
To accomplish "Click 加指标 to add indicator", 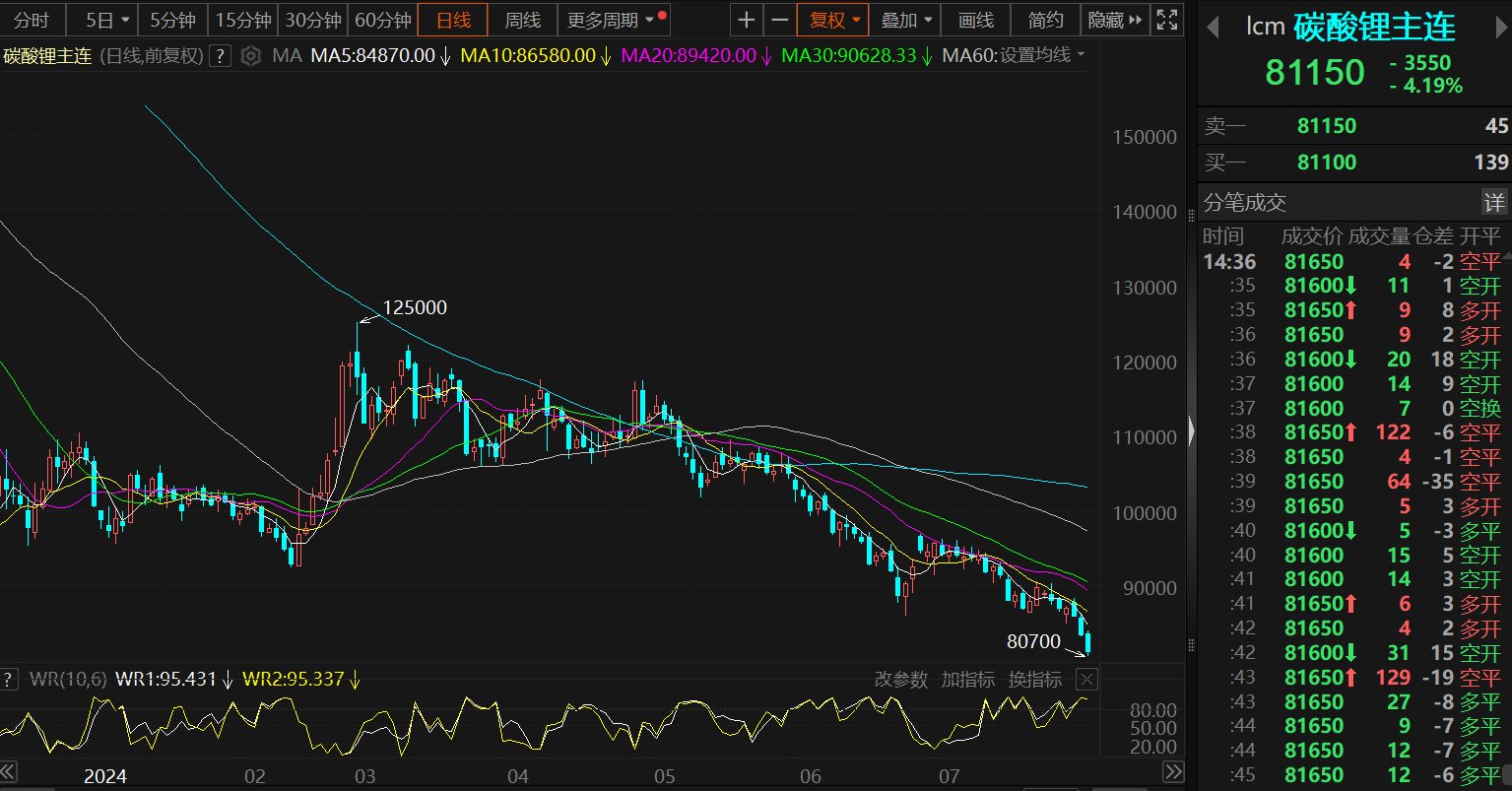I will pos(968,680).
